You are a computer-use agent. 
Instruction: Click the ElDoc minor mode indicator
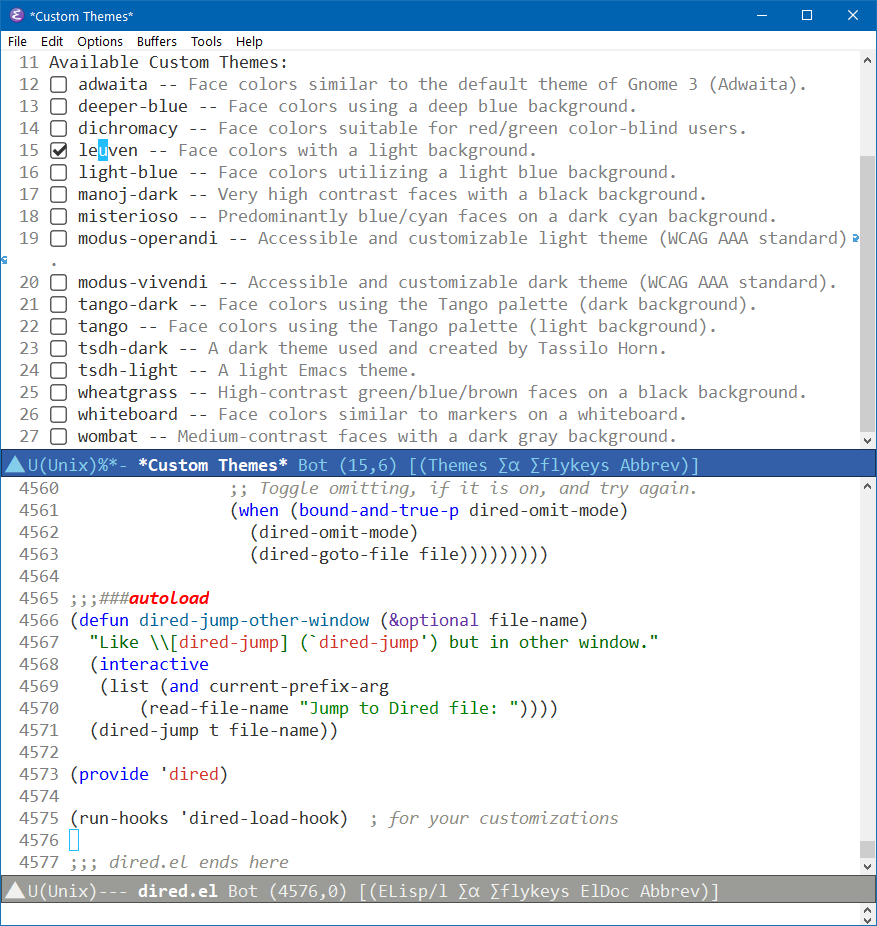[605, 891]
